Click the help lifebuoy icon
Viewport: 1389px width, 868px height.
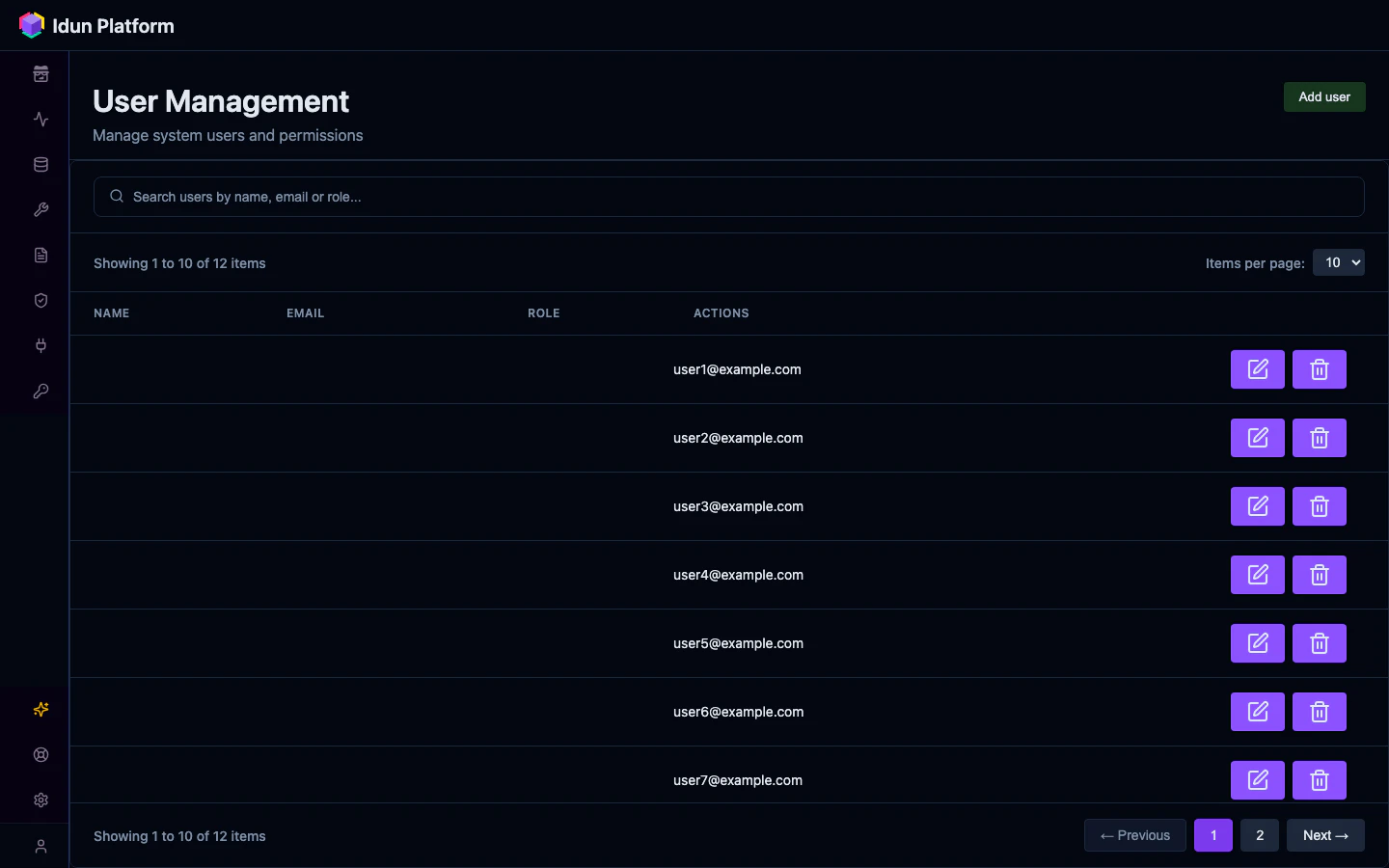(41, 755)
